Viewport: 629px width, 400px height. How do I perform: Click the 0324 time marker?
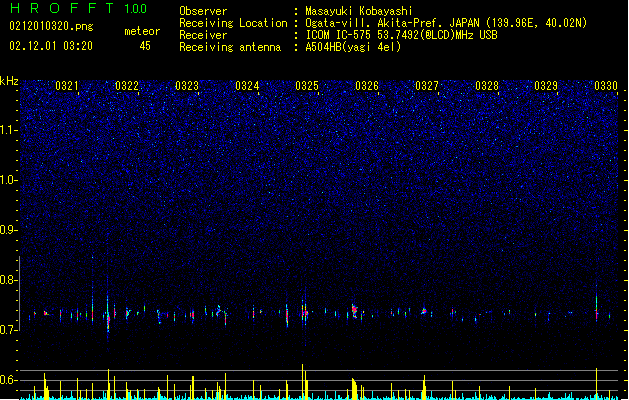247,86
